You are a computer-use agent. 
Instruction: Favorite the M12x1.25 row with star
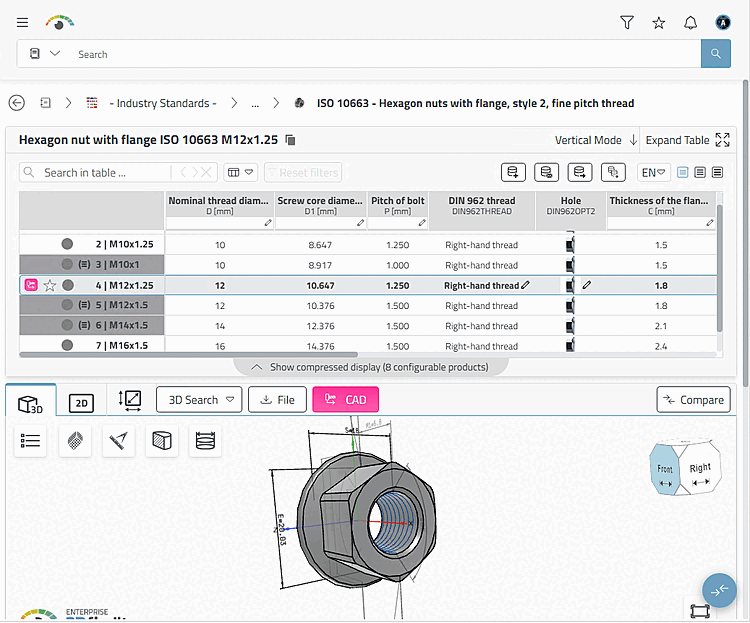pyautogui.click(x=50, y=286)
